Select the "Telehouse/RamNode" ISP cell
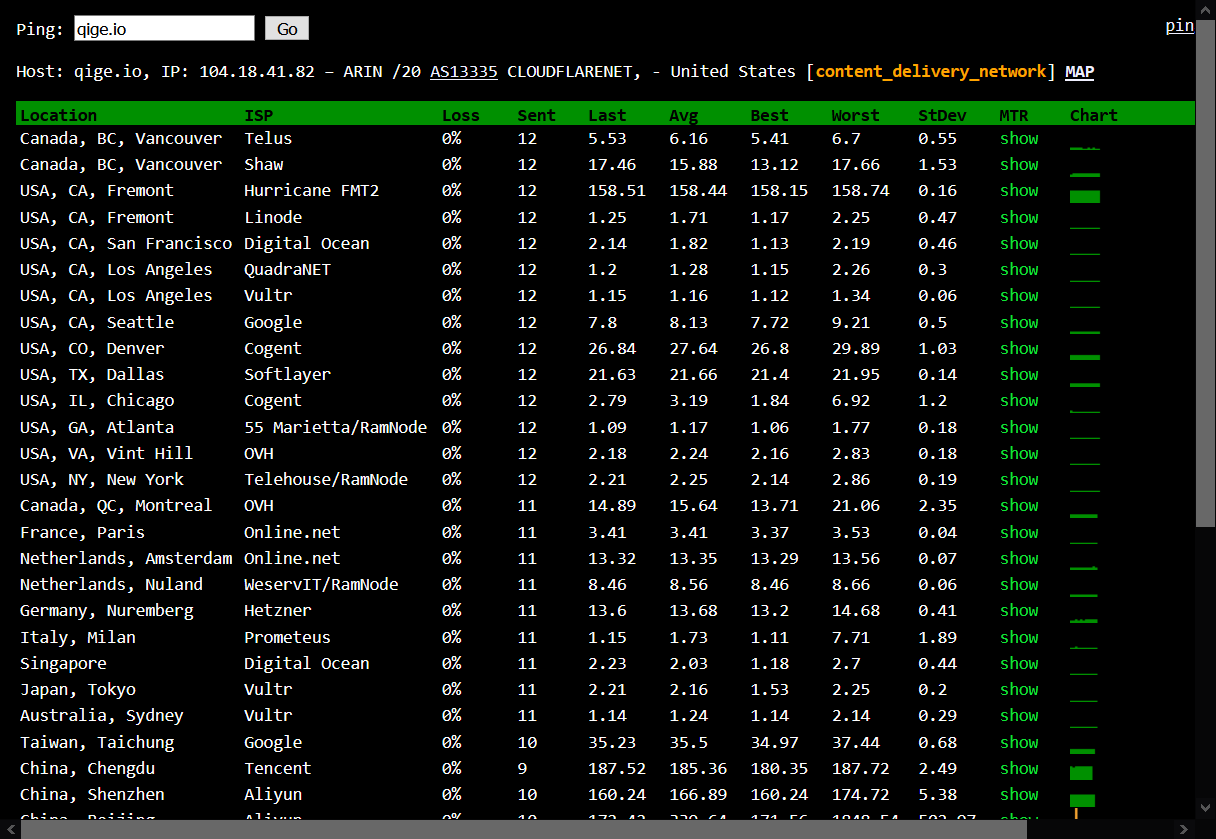1216x839 pixels. tap(326, 479)
